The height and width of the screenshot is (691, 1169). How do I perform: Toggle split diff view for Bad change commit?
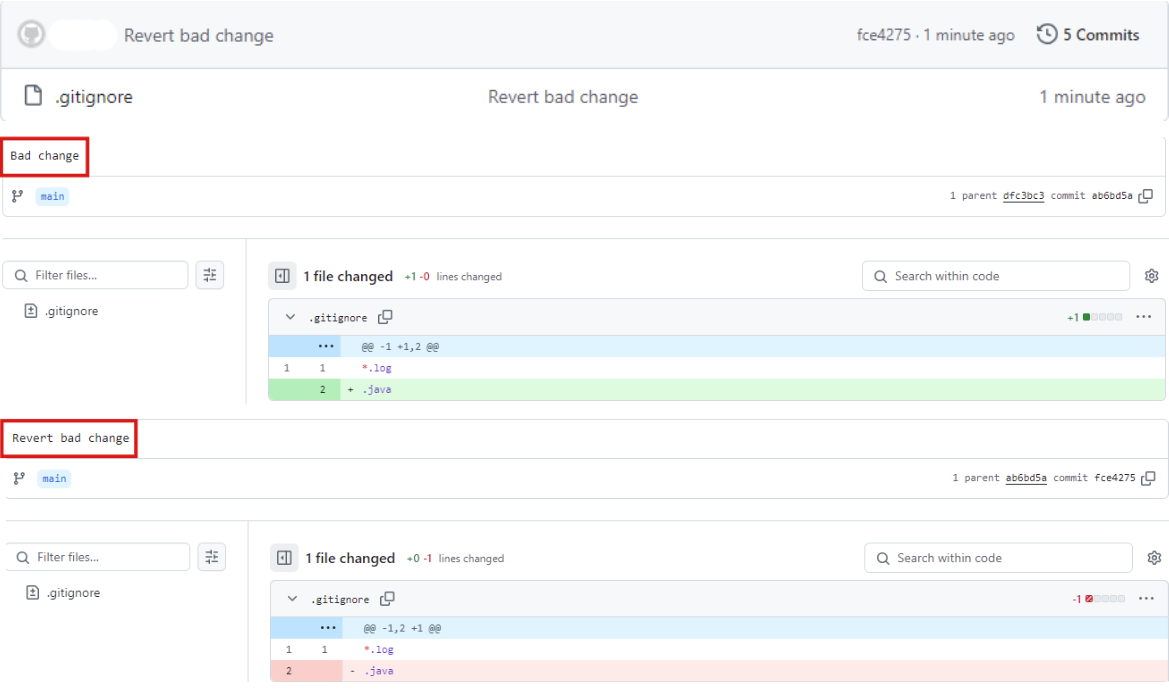(x=281, y=276)
